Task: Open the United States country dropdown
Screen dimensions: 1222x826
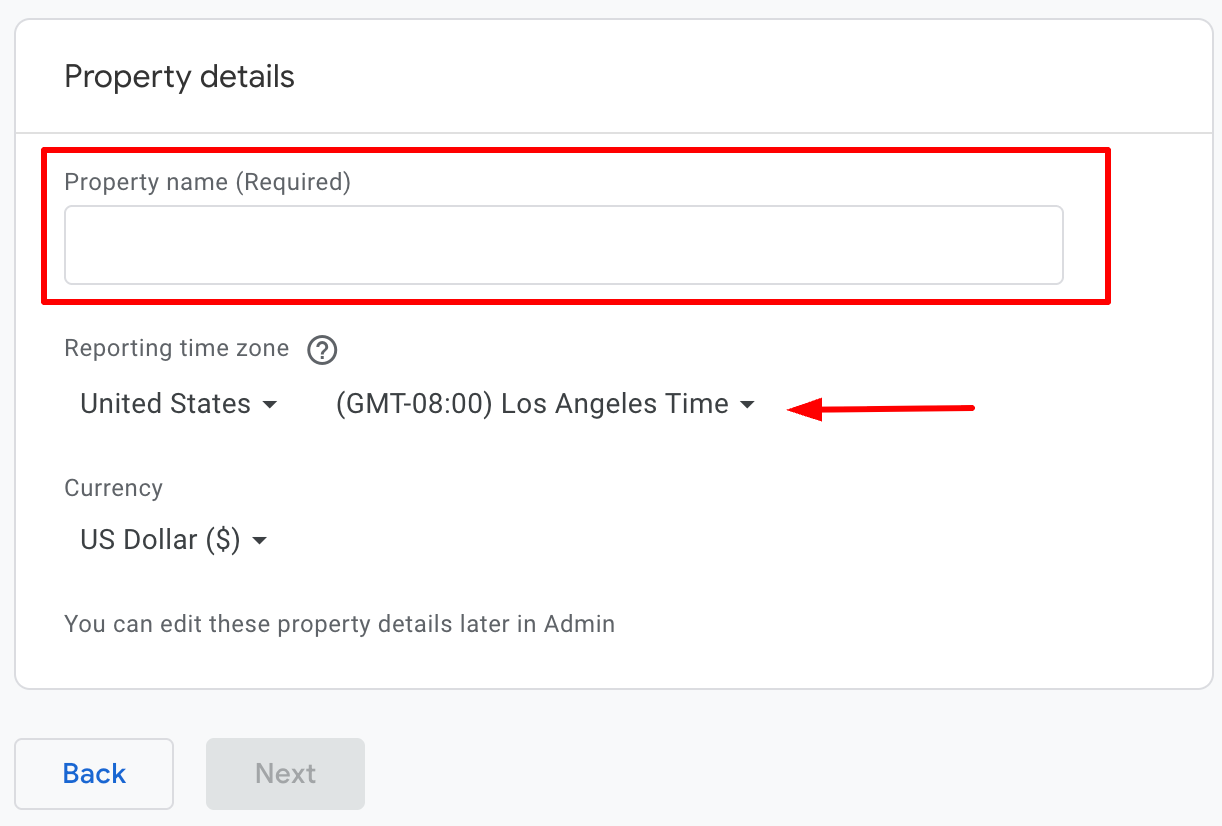Action: coord(166,404)
